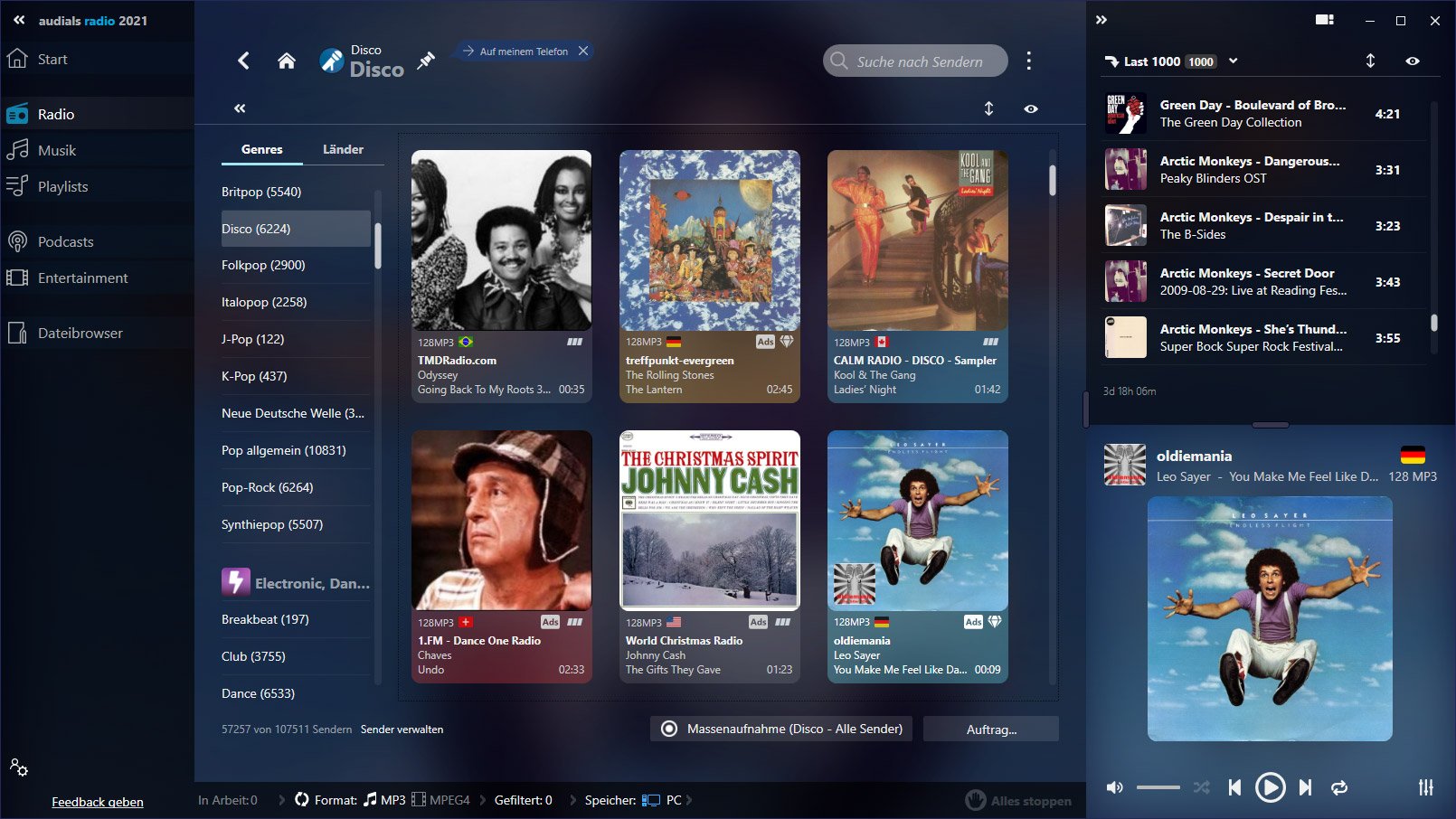
Task: Click the MPEG4 format option
Action: [440, 800]
